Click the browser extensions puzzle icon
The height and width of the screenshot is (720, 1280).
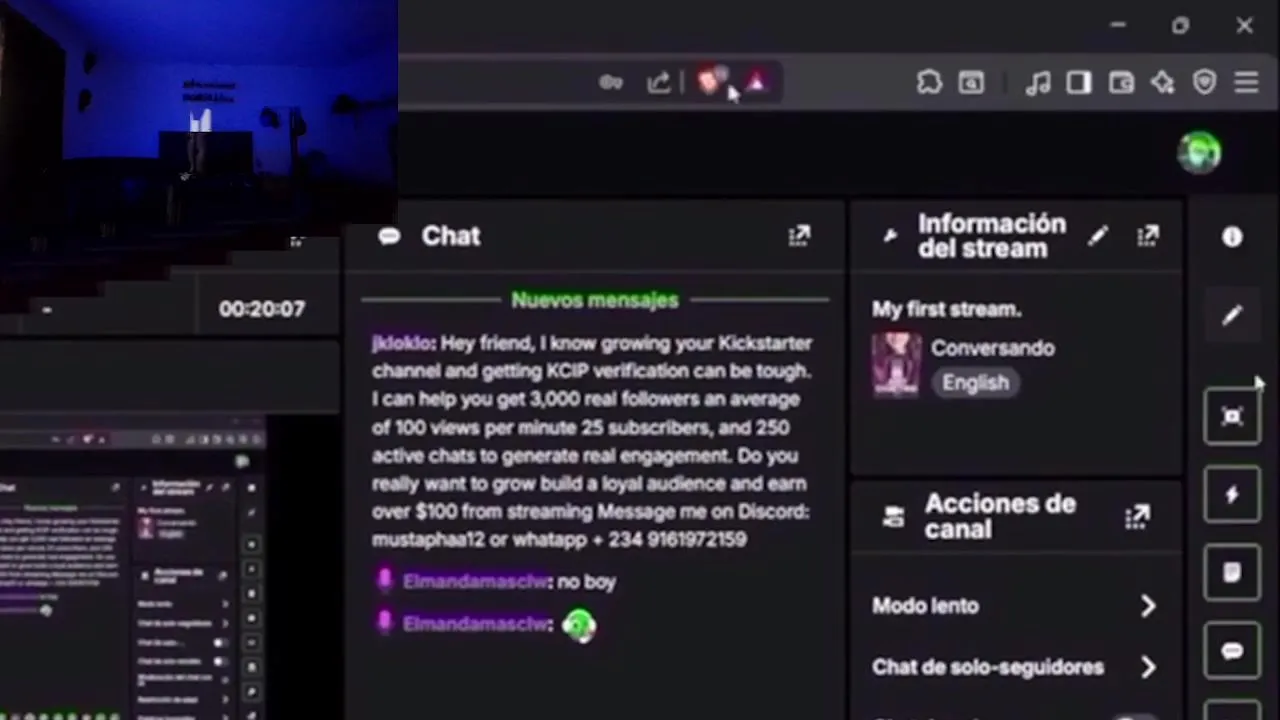pos(929,83)
